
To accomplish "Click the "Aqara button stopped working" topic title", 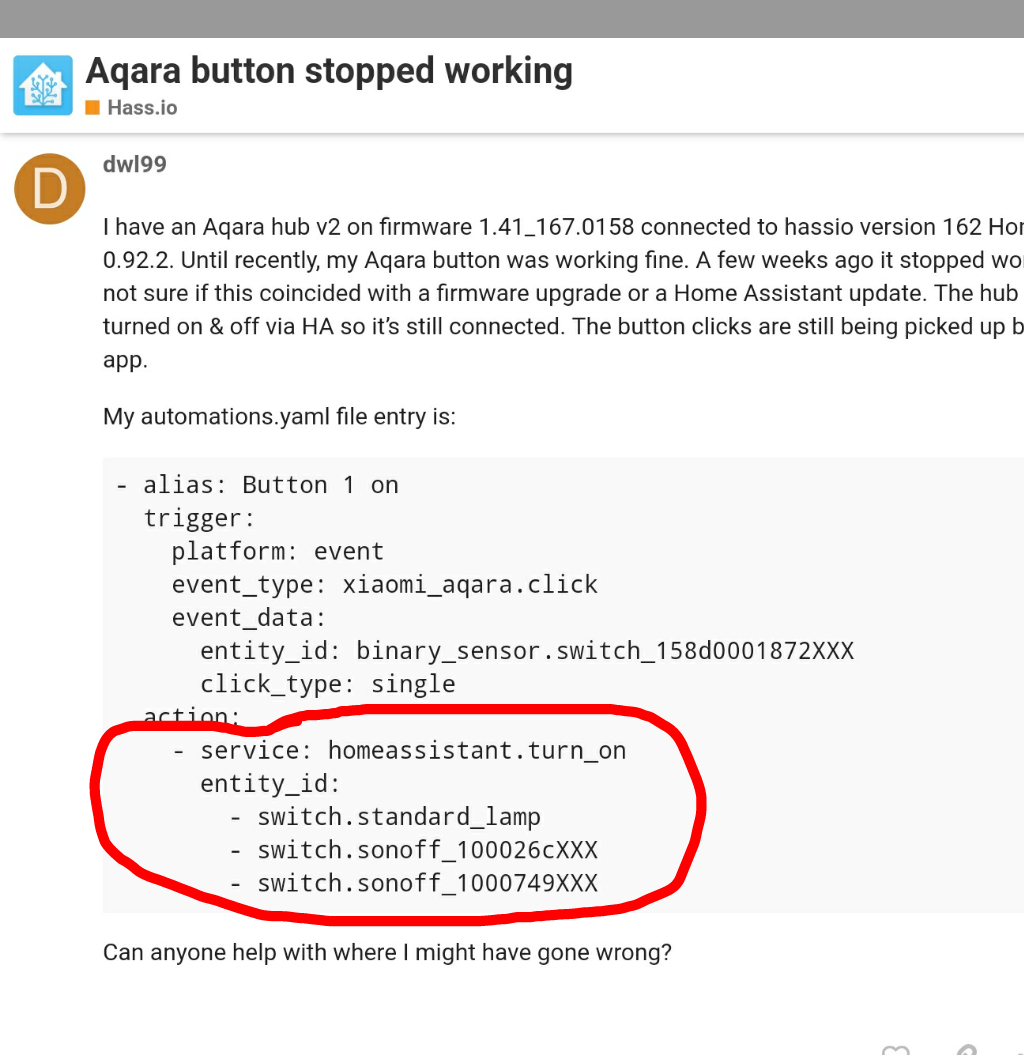I will point(329,71).
